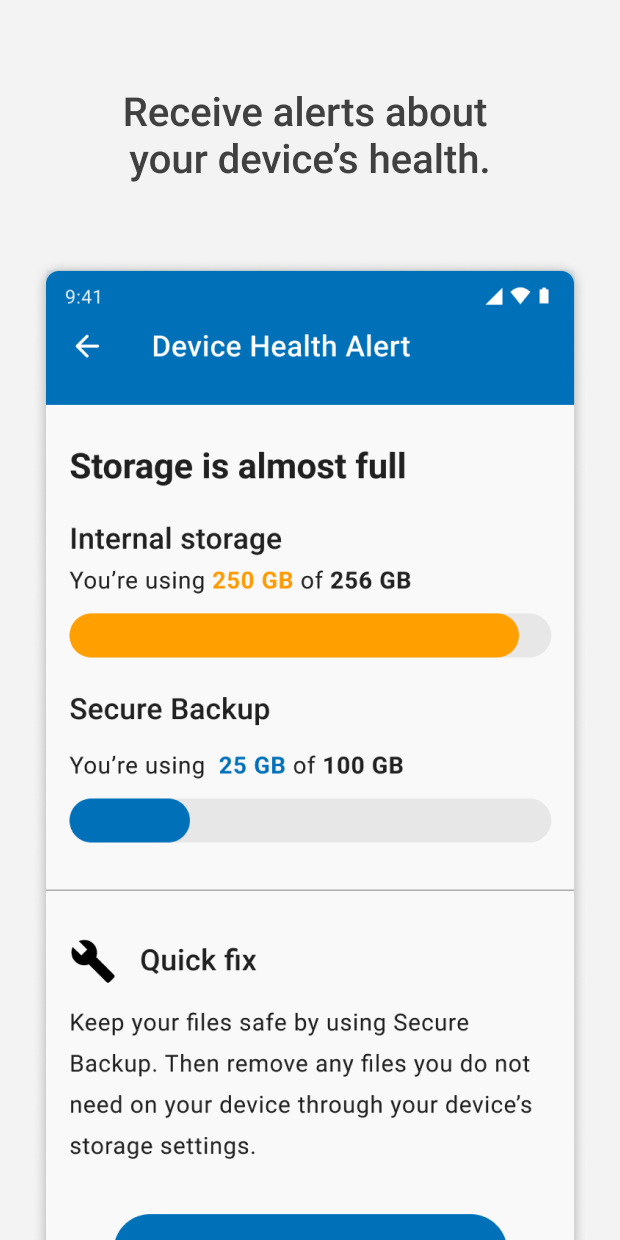Tap the blue button below the Quick fix text
Viewport: 620px width, 1240px height.
310,1227
